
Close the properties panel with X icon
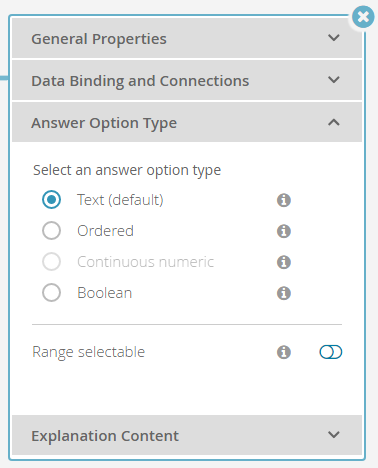(363, 16)
